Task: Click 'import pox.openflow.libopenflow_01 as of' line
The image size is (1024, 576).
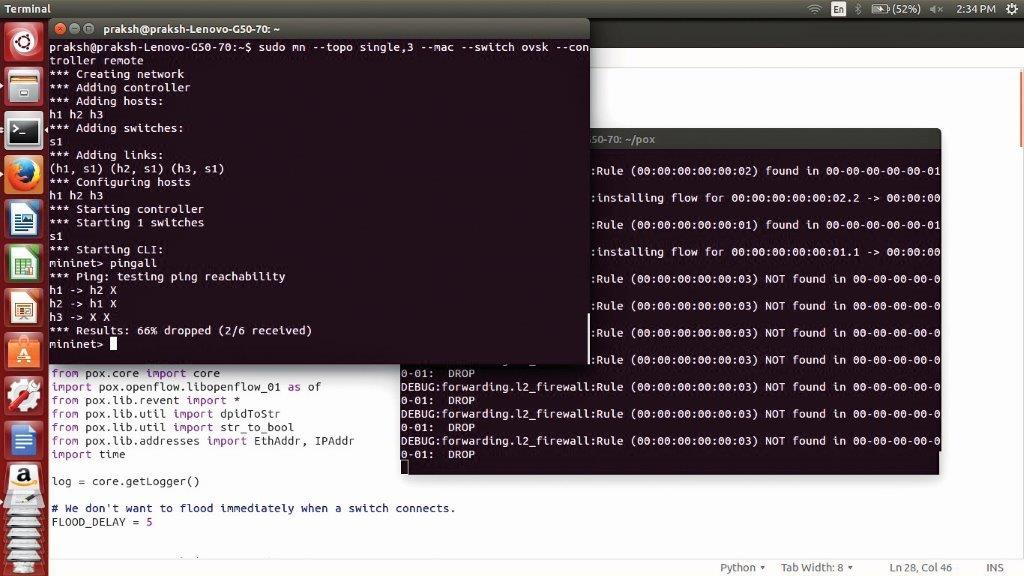Action: pyautogui.click(x=186, y=387)
